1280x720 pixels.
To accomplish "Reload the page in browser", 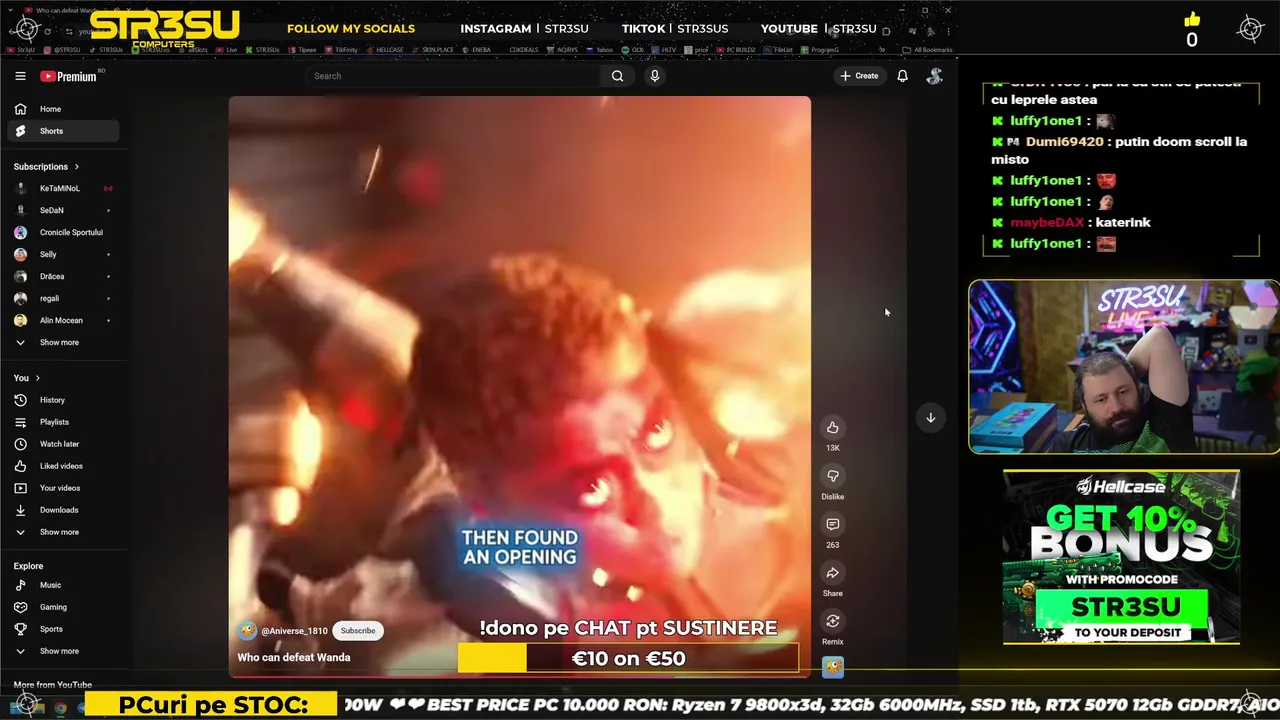I will click(47, 31).
